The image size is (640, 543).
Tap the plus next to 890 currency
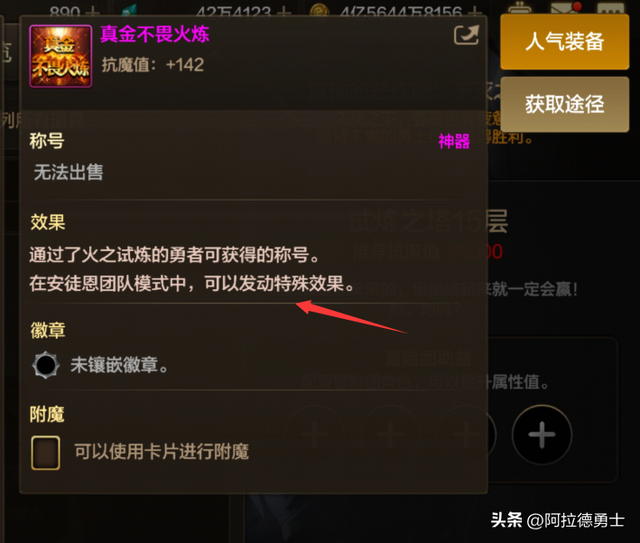[x=92, y=13]
